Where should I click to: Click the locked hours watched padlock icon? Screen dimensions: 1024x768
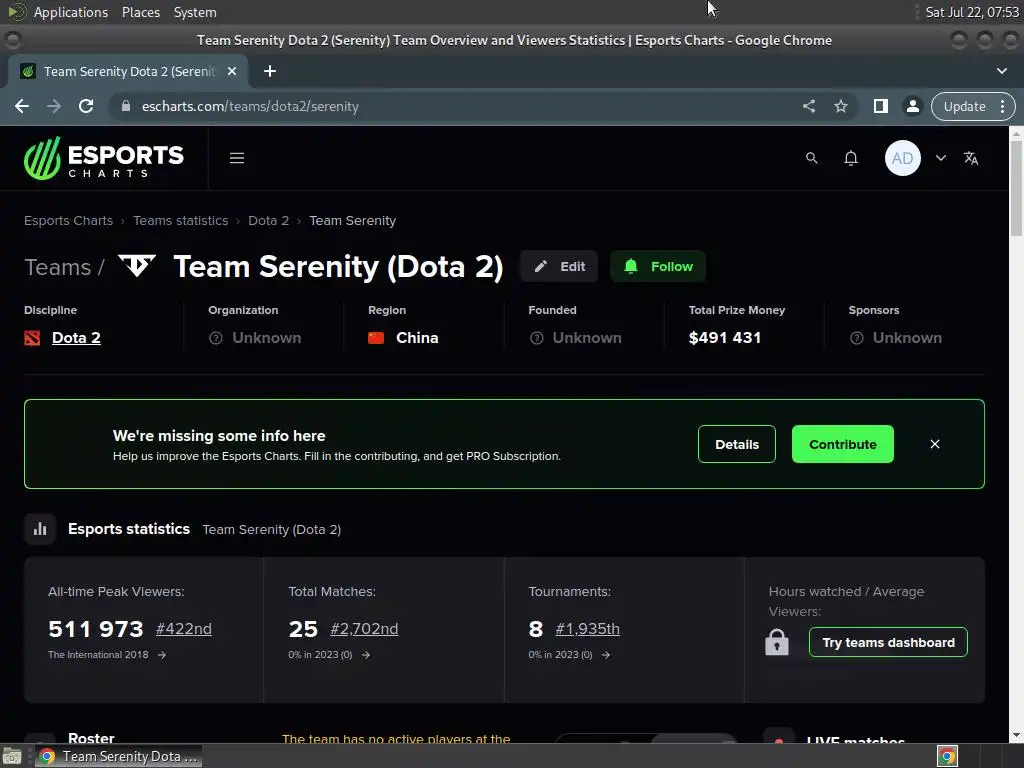click(776, 642)
